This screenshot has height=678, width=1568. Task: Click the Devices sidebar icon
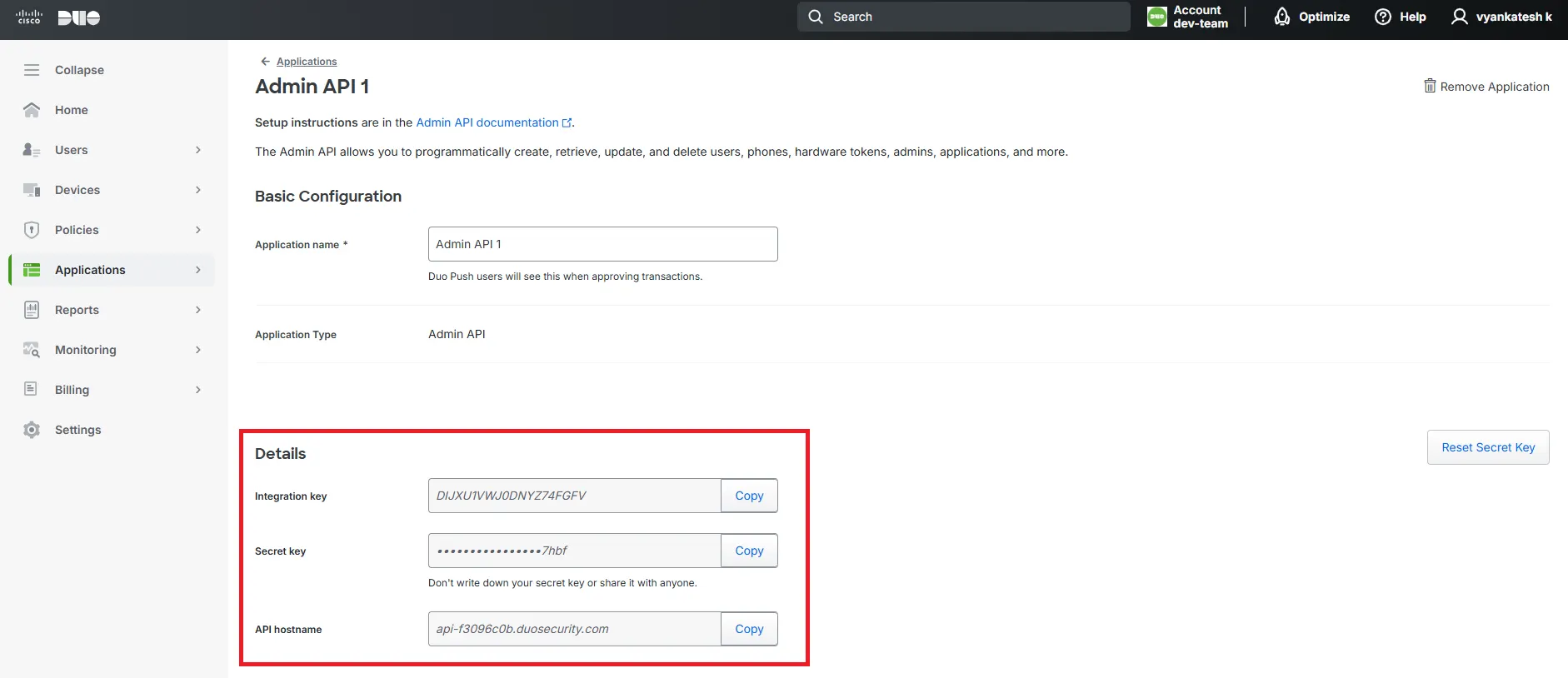32,190
